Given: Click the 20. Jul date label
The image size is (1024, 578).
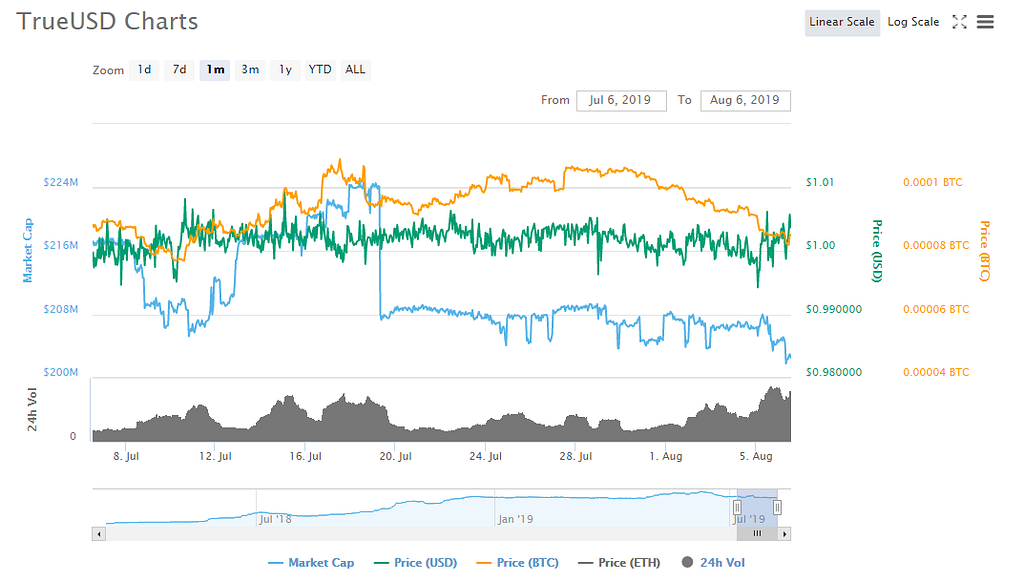Looking at the screenshot, I should point(396,457).
